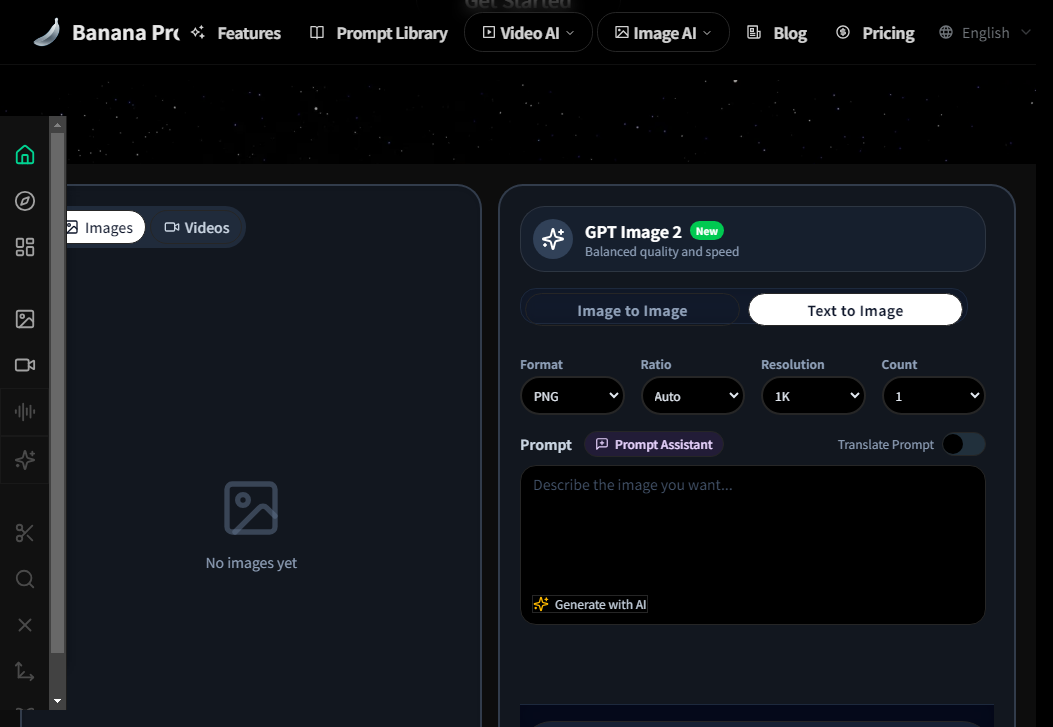Click the Balanced quality and speed text
Screen dimensions: 1053x727
661,252
